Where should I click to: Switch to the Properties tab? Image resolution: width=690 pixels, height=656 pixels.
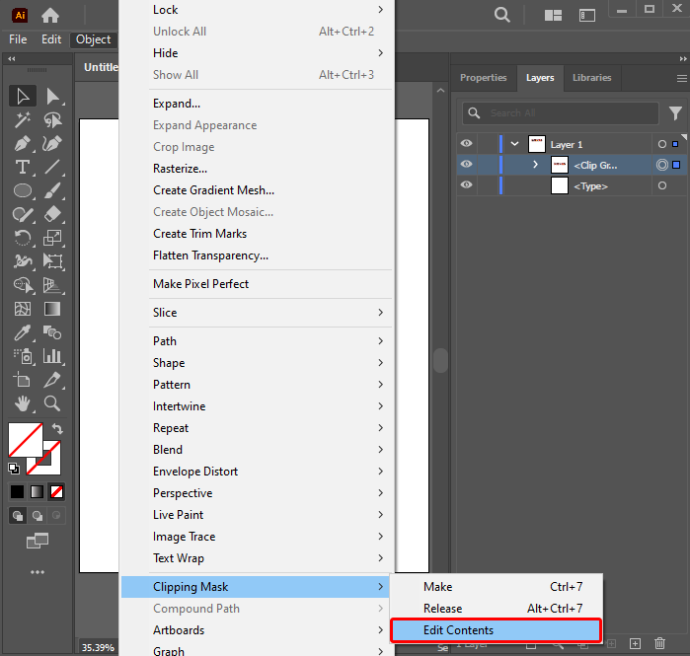[483, 78]
